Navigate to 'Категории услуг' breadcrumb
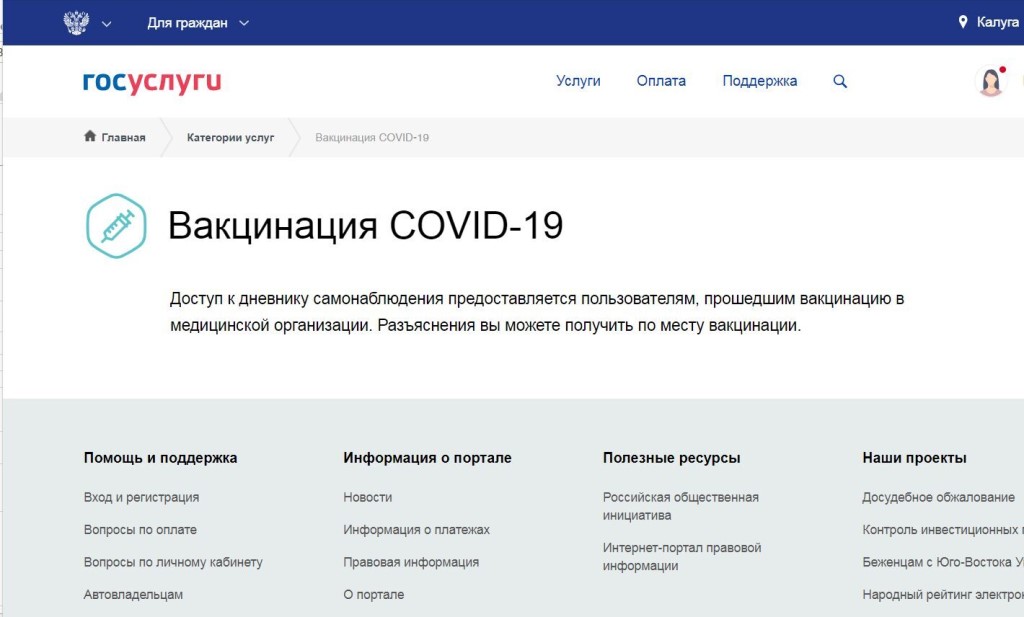The image size is (1024, 617). click(x=230, y=137)
